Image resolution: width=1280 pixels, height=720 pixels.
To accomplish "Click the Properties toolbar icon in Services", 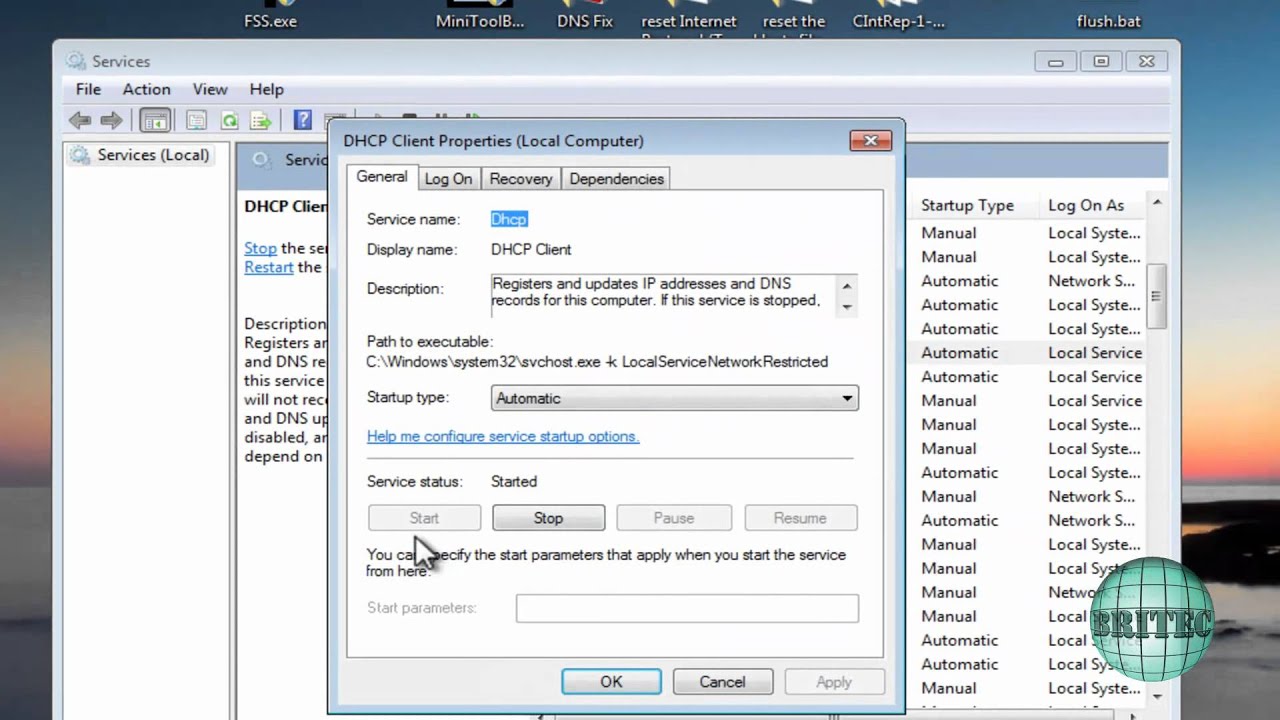I will [197, 121].
